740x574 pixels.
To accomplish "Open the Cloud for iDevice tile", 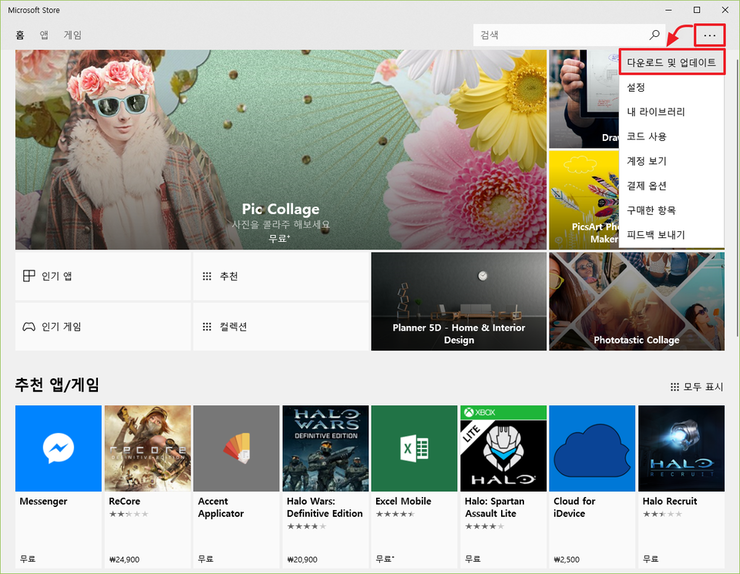I will [x=592, y=486].
